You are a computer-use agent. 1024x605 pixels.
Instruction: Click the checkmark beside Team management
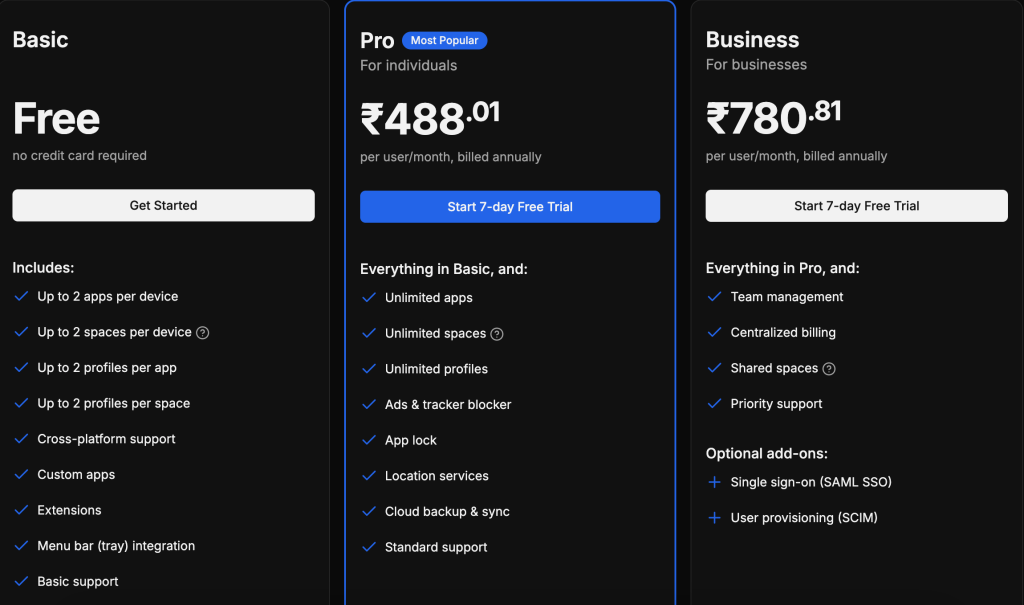click(x=714, y=297)
